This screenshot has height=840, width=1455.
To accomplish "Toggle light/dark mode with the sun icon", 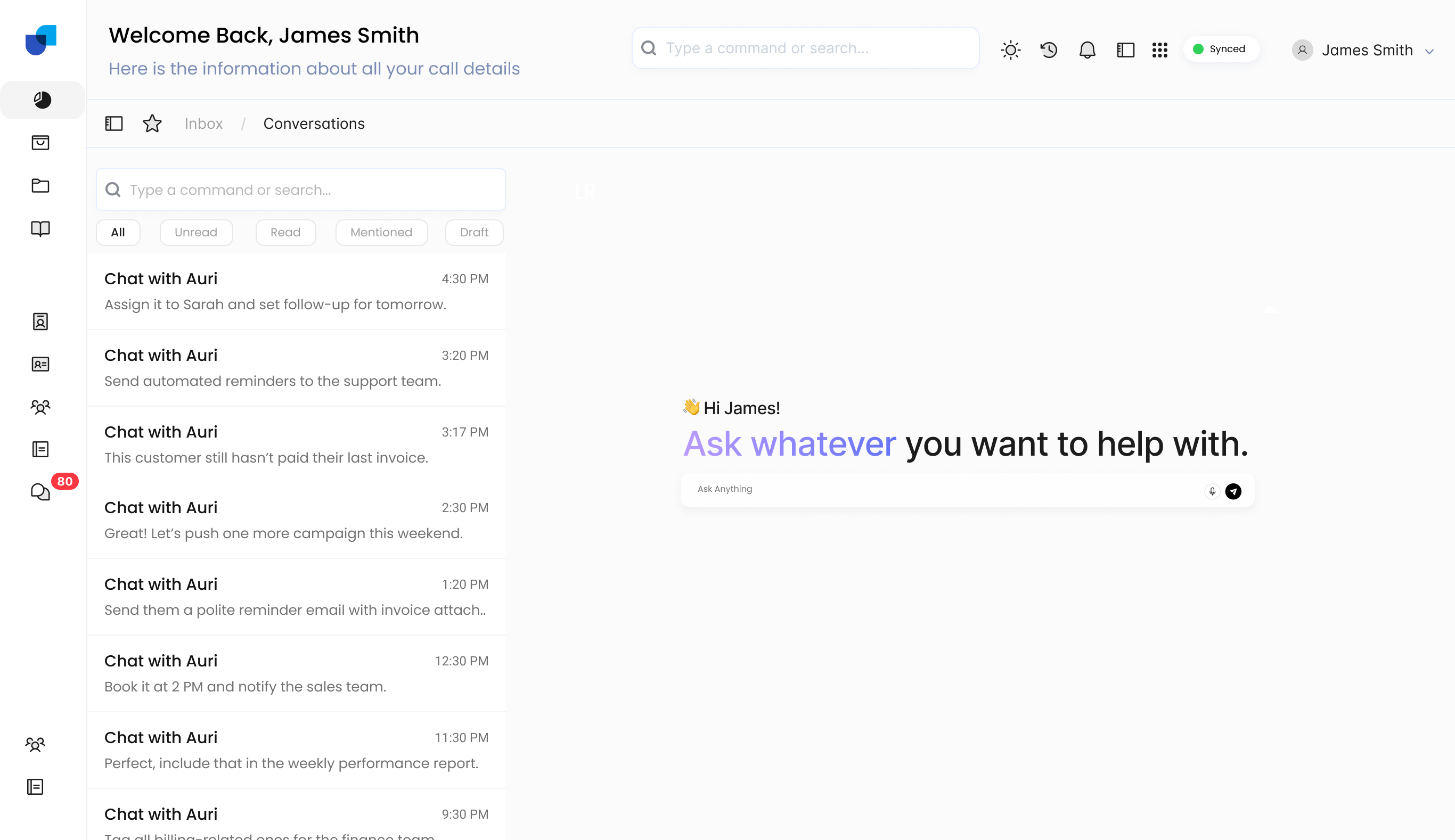I will pos(1010,50).
